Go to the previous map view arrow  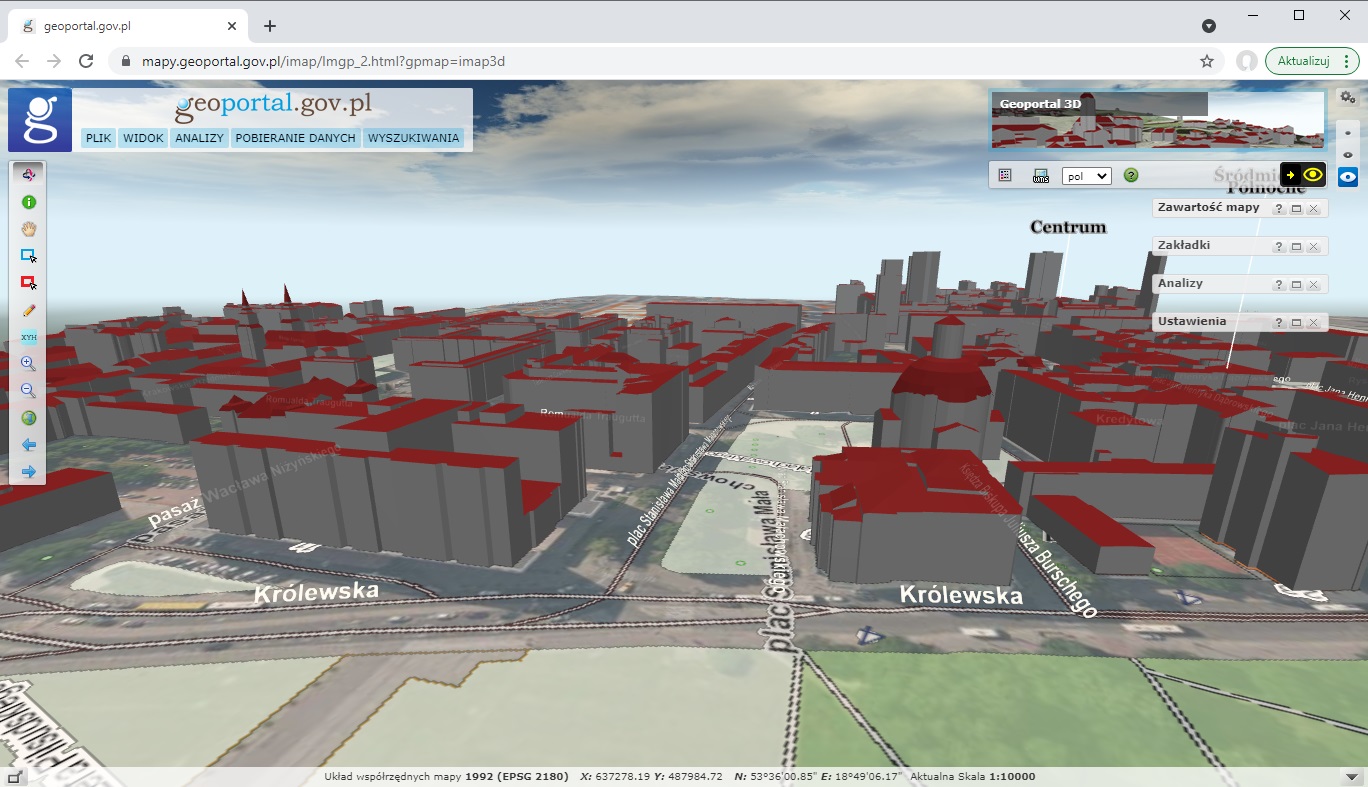click(28, 445)
